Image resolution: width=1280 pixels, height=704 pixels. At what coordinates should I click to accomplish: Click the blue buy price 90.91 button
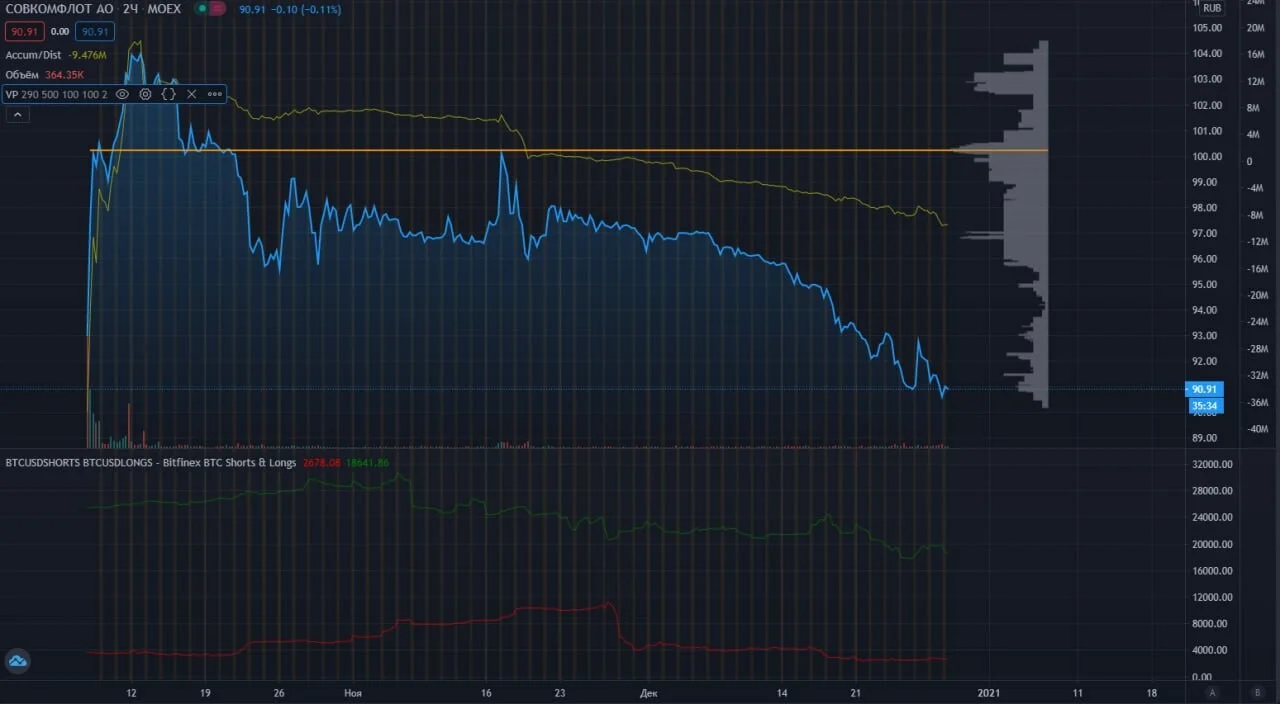click(94, 31)
